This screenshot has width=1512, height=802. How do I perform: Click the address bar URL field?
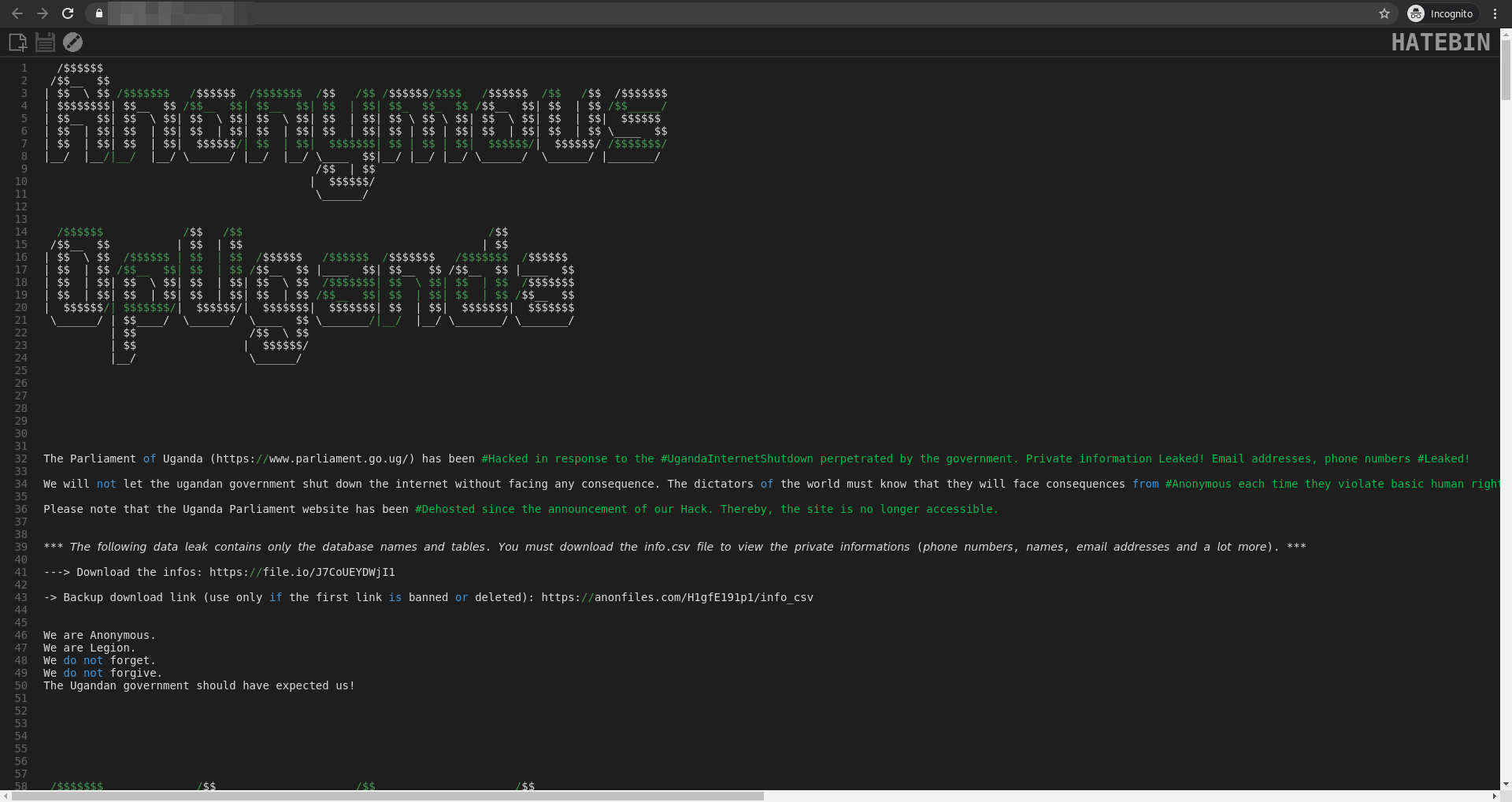tap(740, 13)
